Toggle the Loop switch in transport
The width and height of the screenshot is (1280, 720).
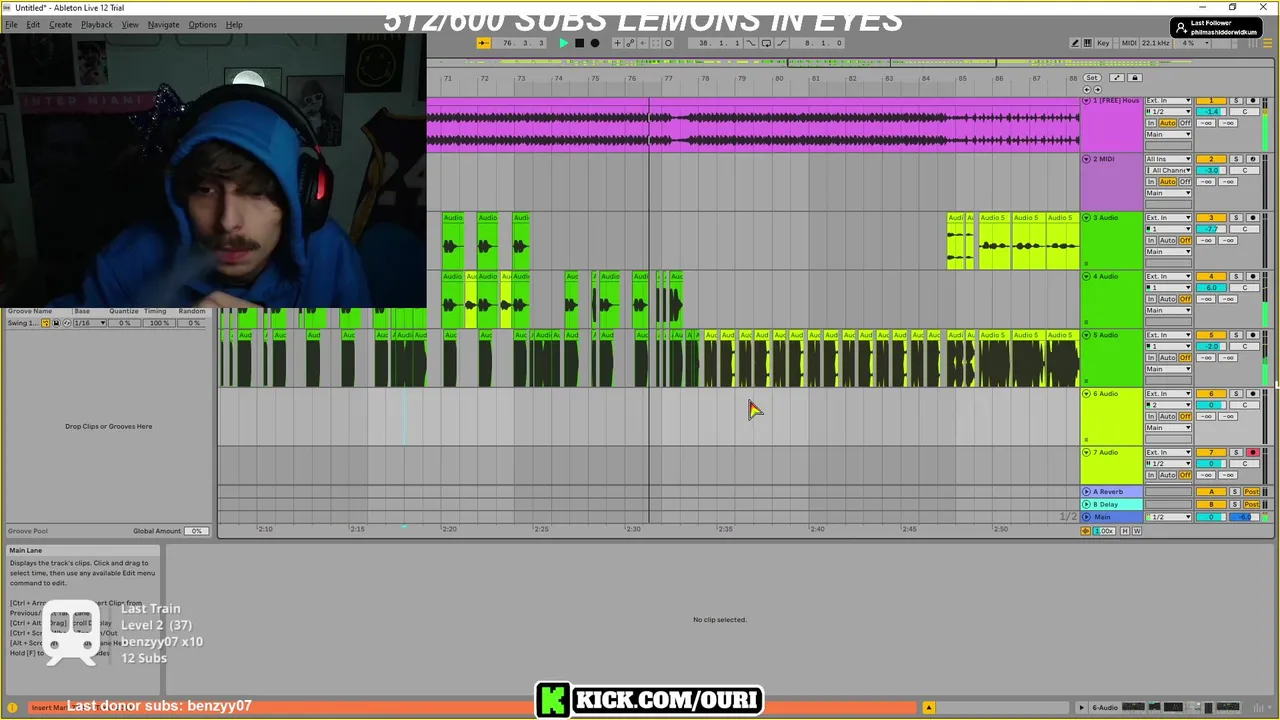click(766, 43)
